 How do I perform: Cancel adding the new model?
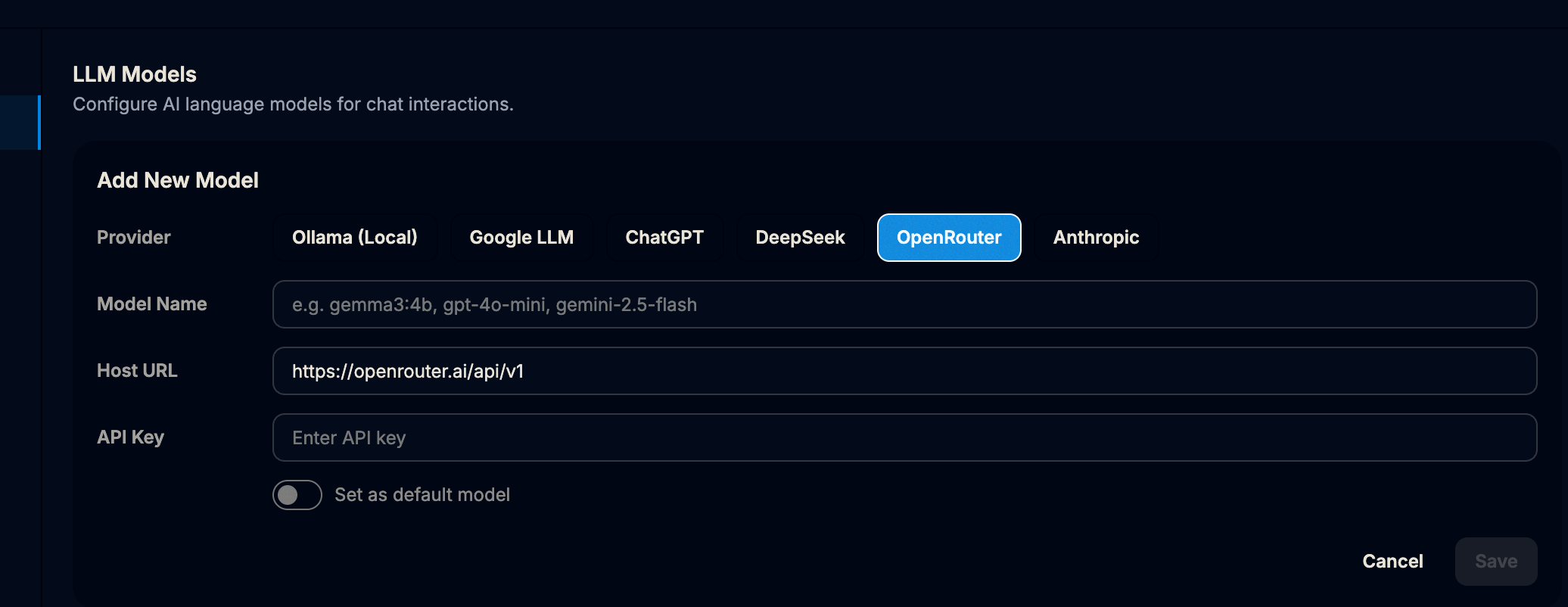pos(1392,562)
